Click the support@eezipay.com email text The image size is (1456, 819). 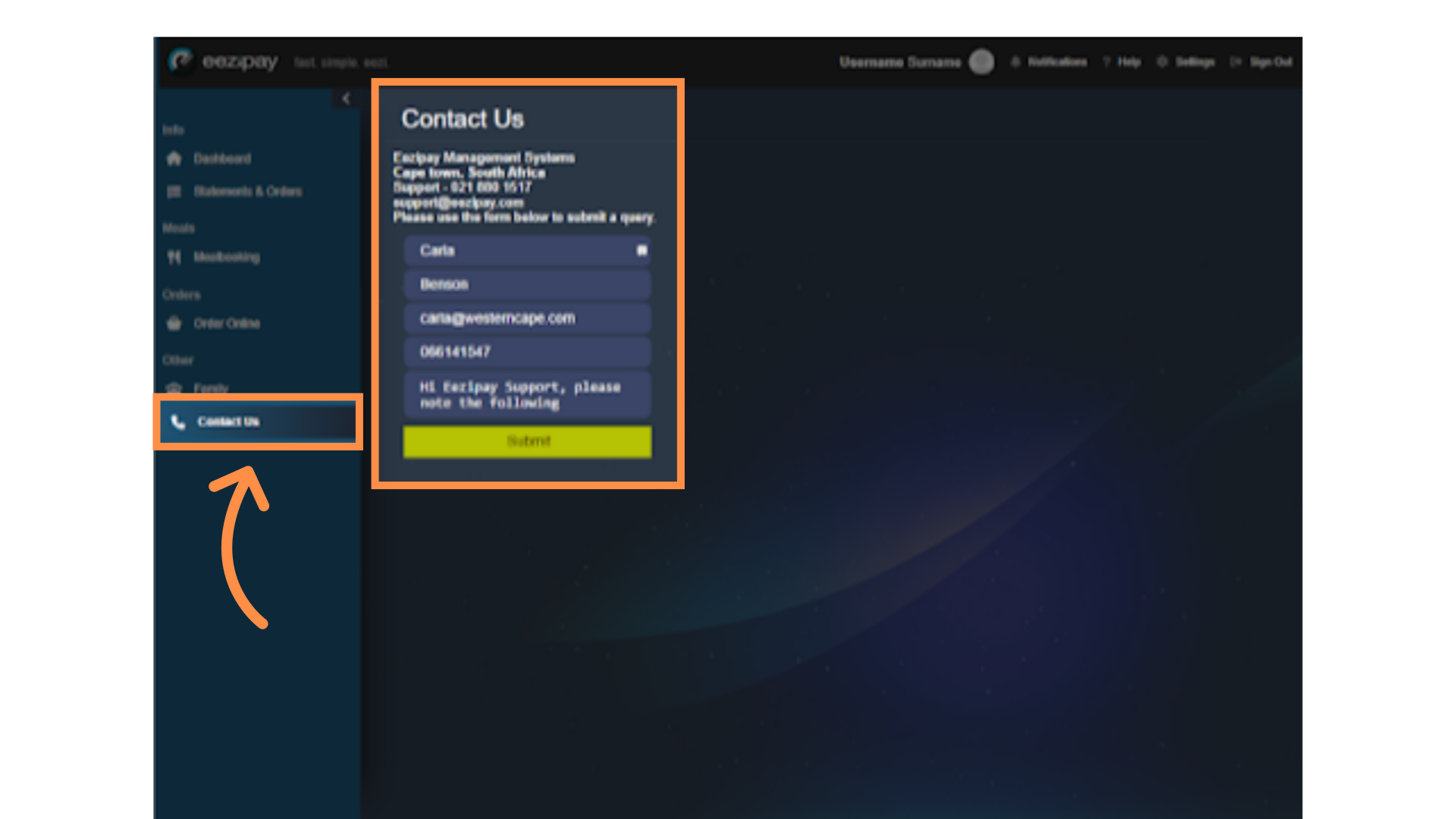(x=458, y=202)
